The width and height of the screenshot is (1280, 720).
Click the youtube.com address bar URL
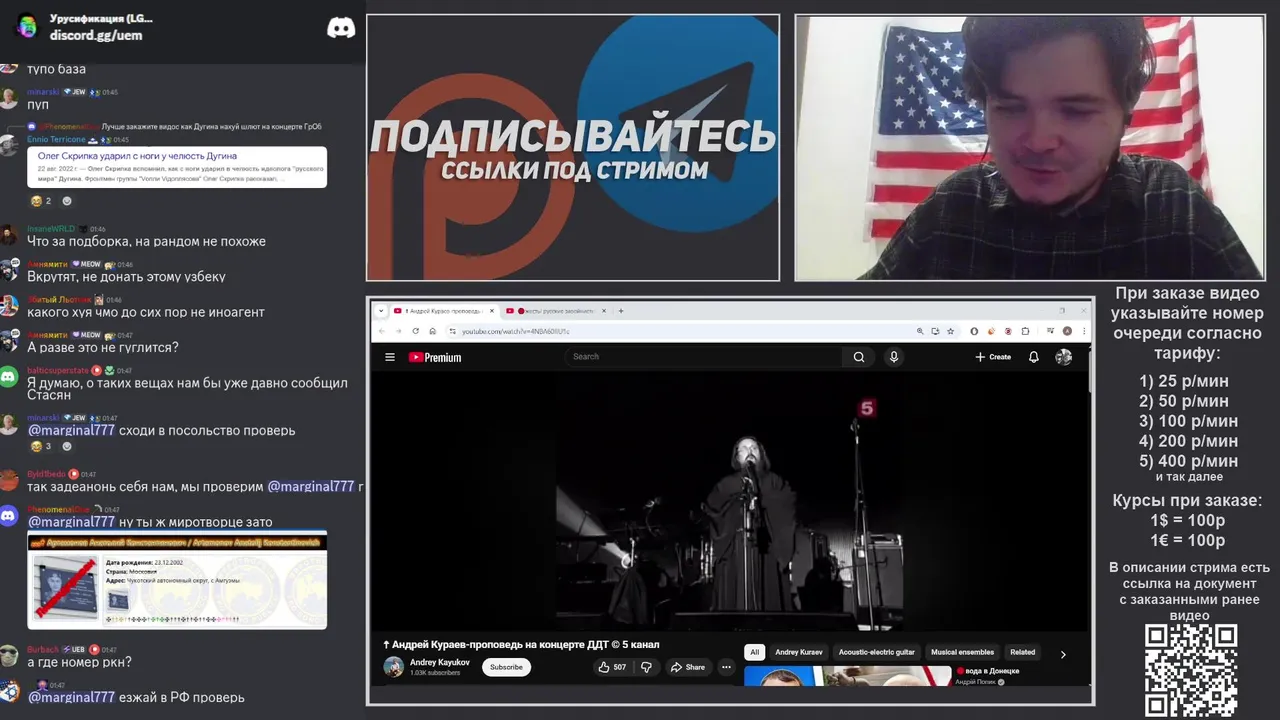click(515, 331)
